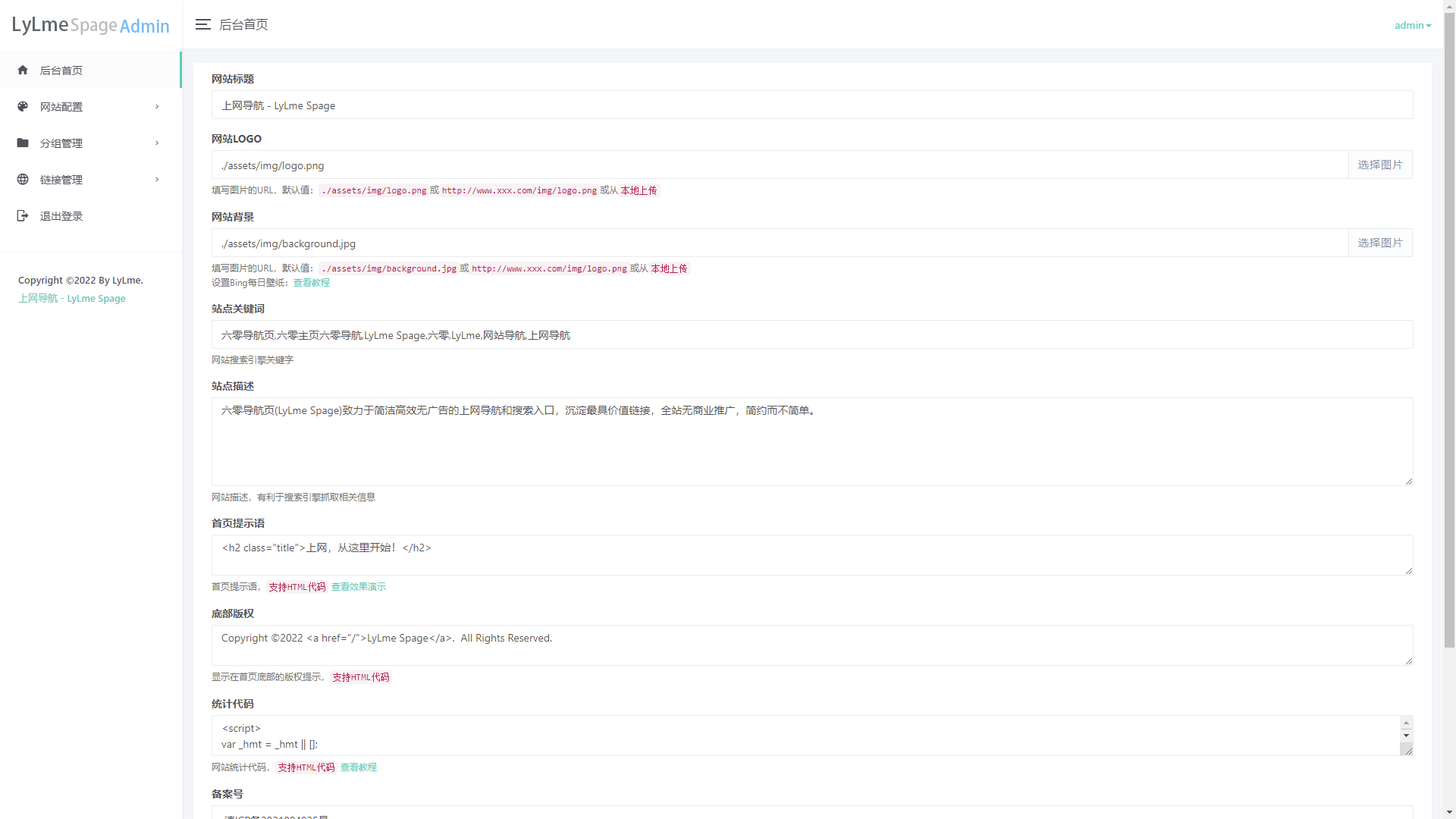
Task: Open the 查看效果演示 link
Action: pyautogui.click(x=358, y=587)
